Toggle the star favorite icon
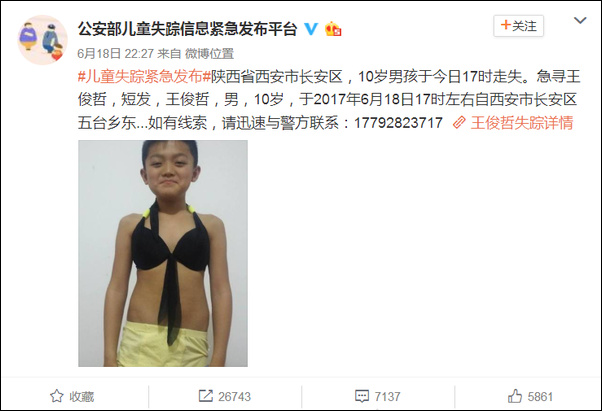The image size is (602, 411). (x=56, y=396)
